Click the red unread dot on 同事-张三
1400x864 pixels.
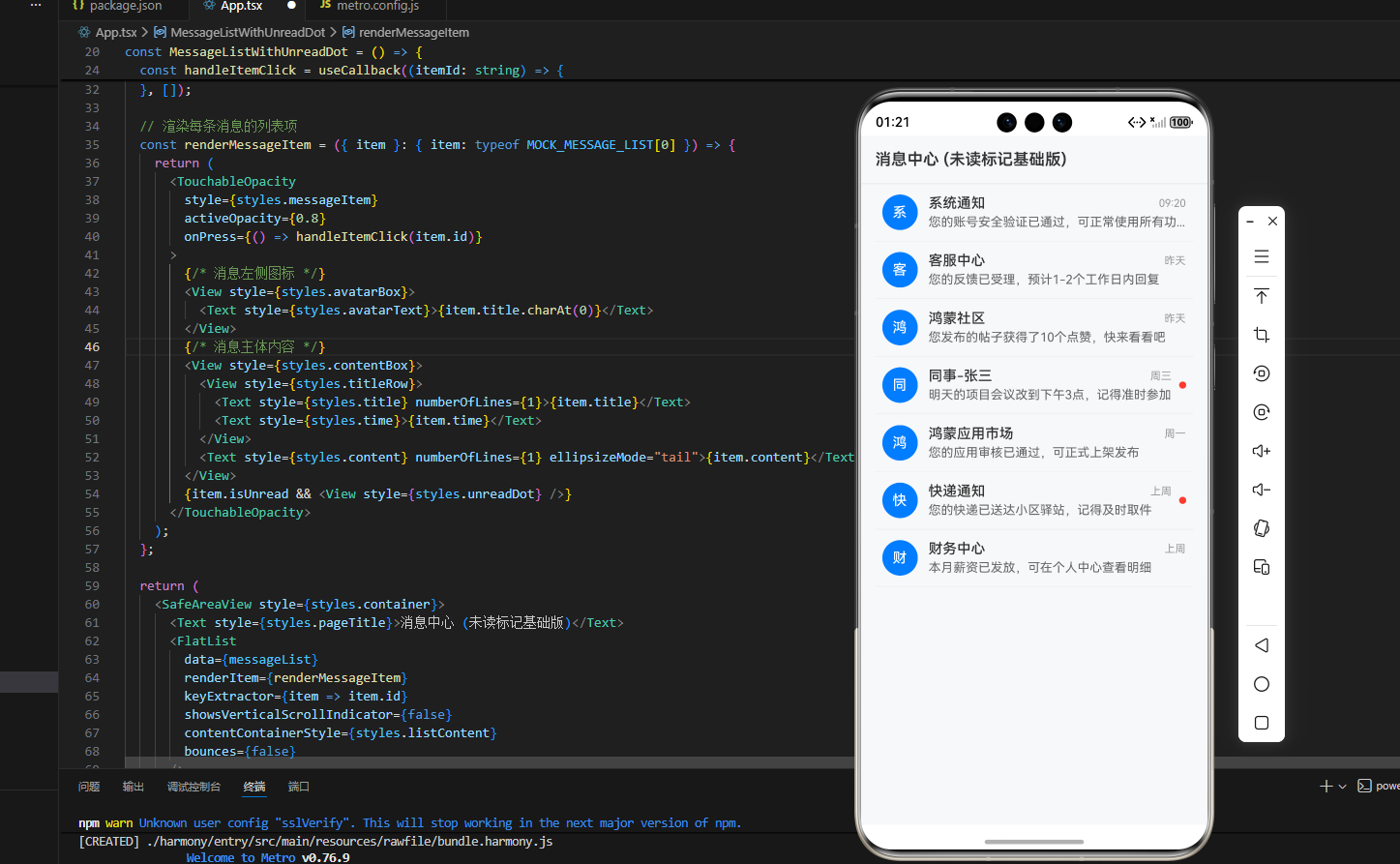[1182, 385]
